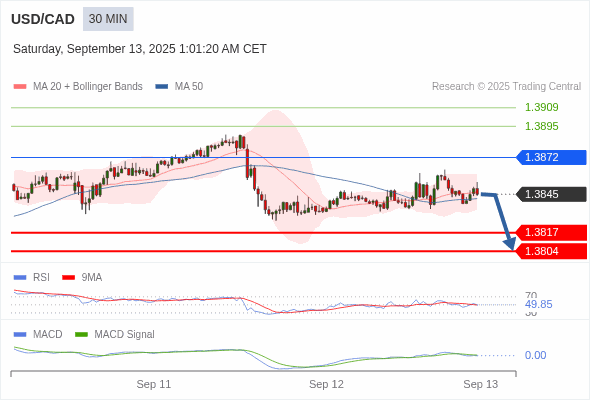590x400 pixels.
Task: Click the Sep 13 date marker
Action: click(x=481, y=384)
